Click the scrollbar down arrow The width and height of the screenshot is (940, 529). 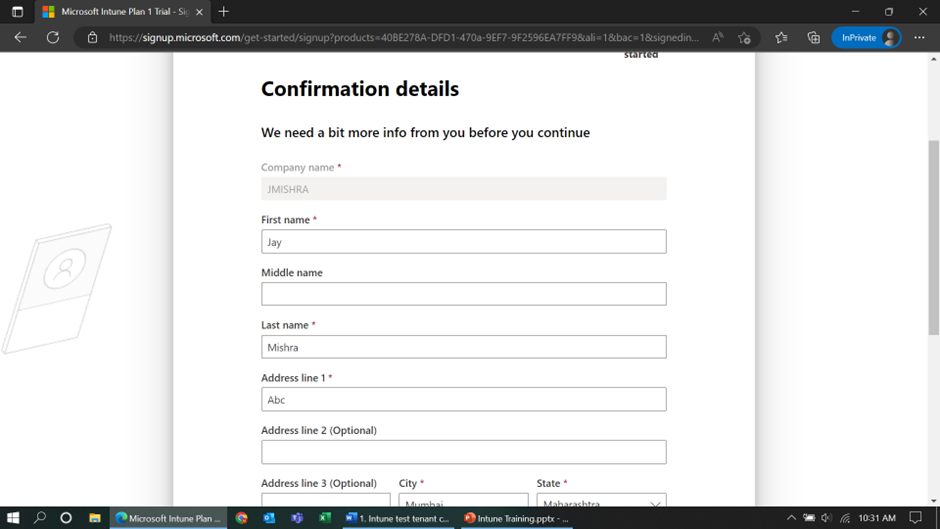(x=933, y=501)
